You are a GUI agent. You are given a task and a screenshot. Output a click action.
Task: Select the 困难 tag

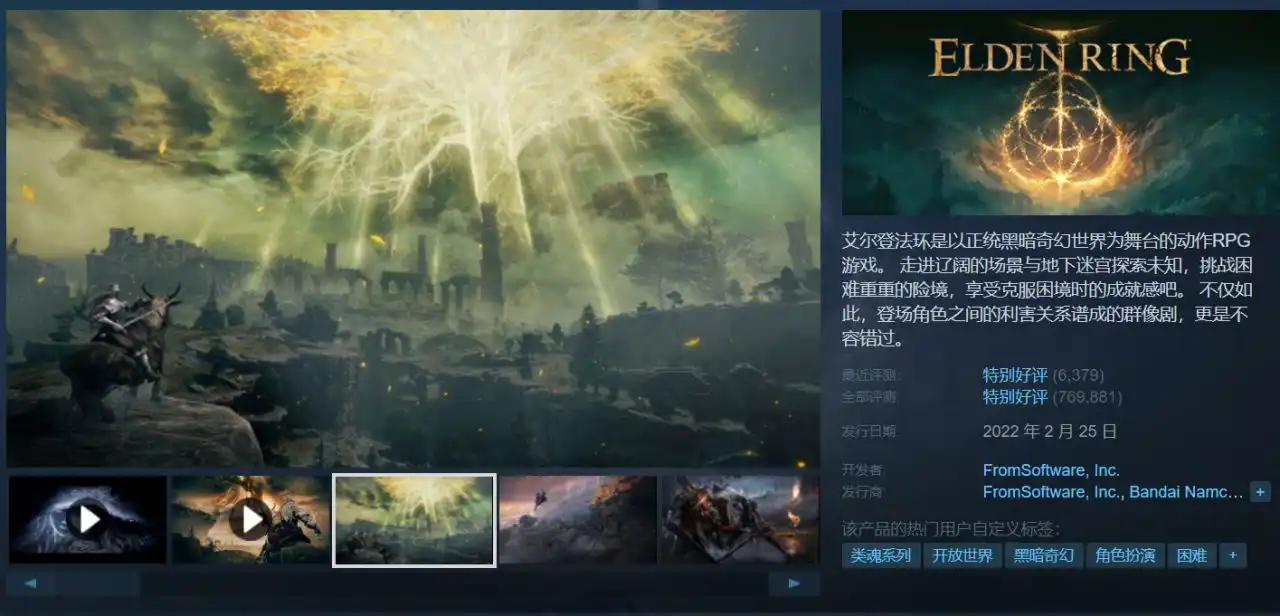click(x=1192, y=556)
